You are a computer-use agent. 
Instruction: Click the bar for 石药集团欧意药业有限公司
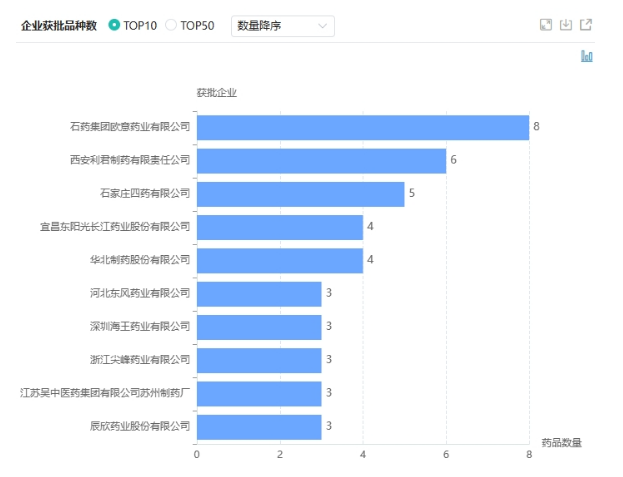[x=363, y=128]
